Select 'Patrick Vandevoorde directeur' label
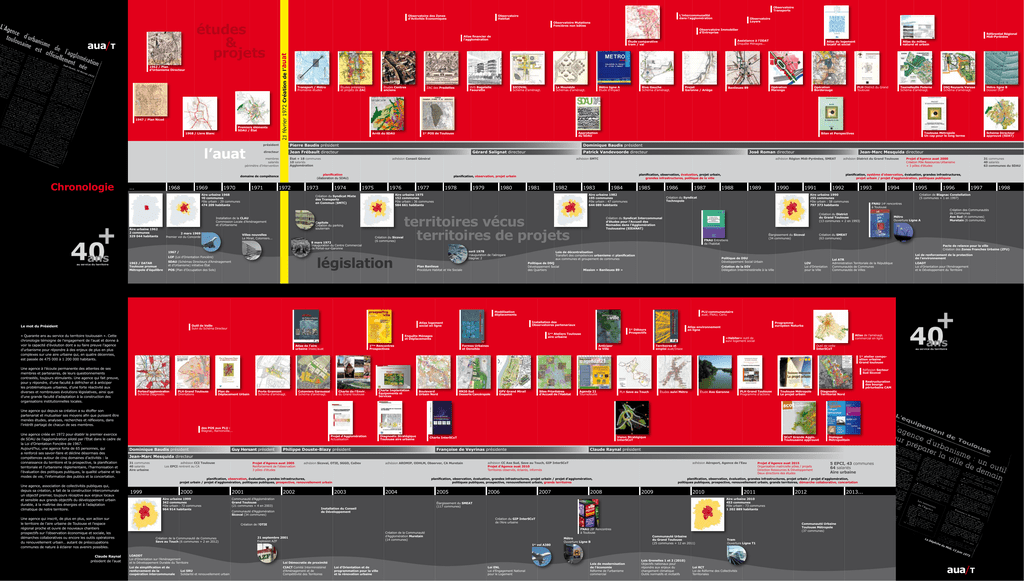Screen dimensions: 1024x581 click(615, 152)
